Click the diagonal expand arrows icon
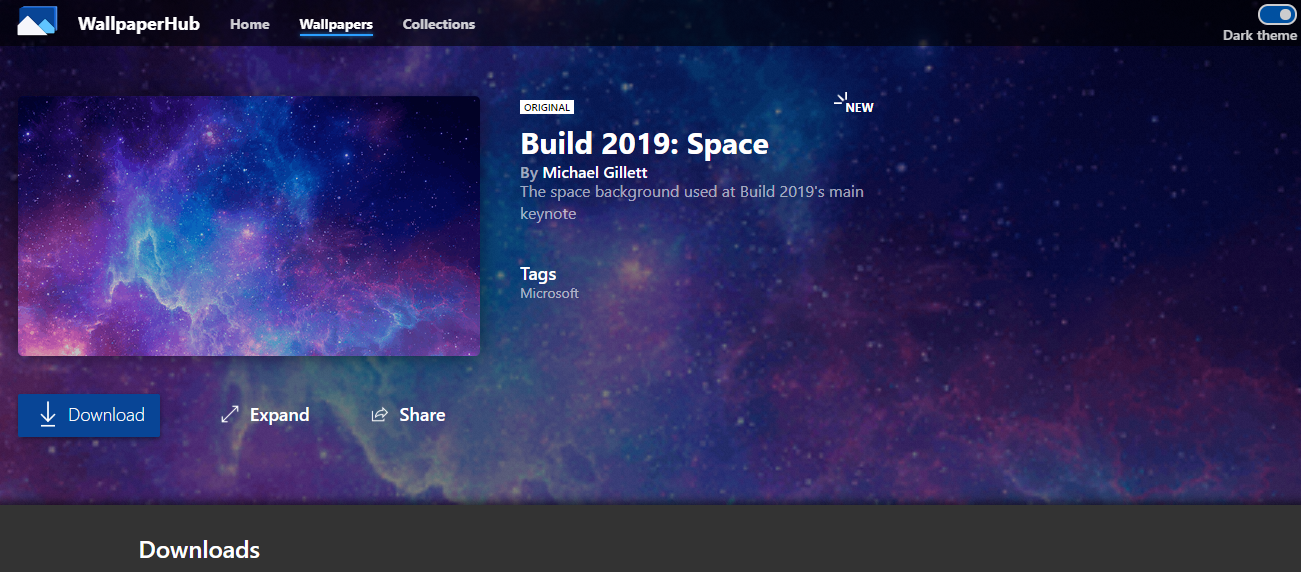 click(230, 414)
